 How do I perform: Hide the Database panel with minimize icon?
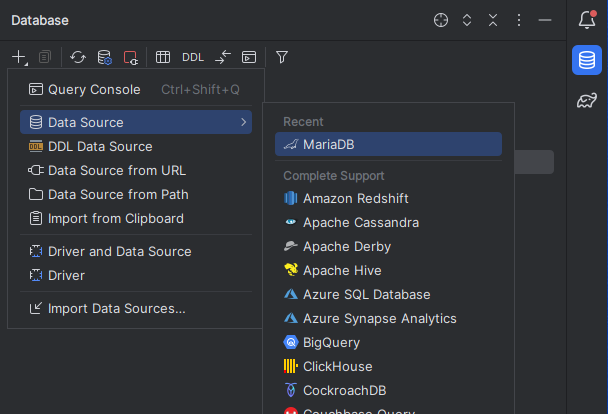point(545,20)
